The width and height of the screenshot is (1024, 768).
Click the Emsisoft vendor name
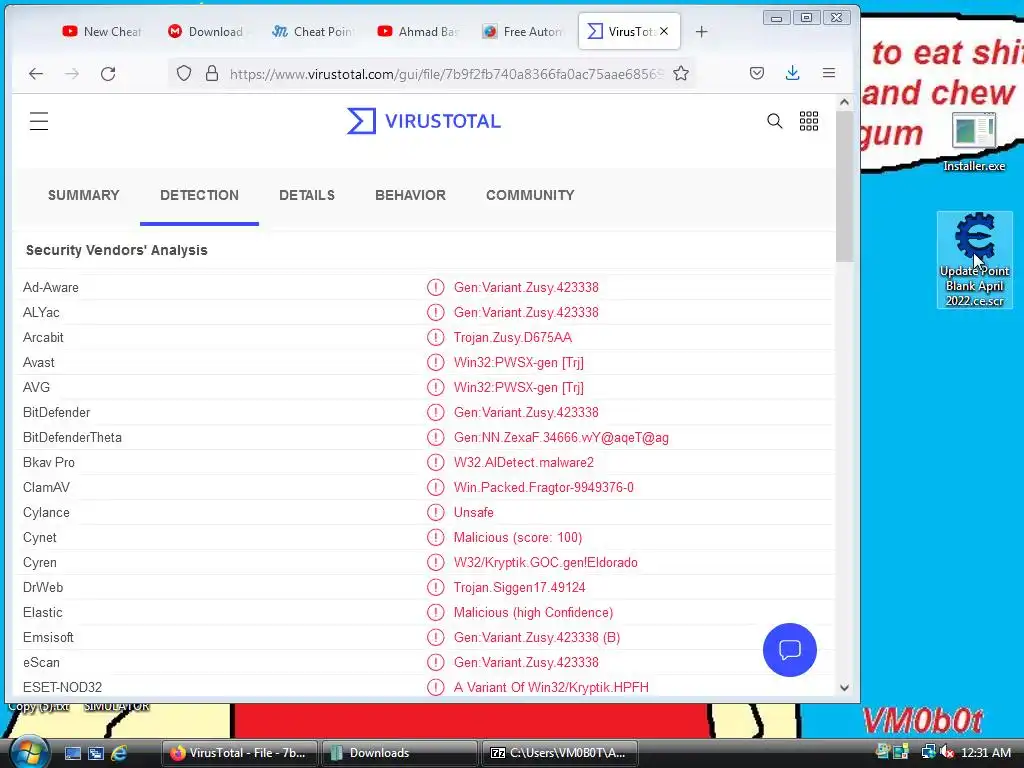coord(48,637)
